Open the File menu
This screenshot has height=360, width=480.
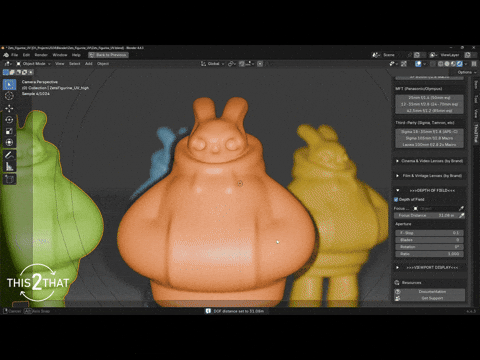pyautogui.click(x=15, y=55)
